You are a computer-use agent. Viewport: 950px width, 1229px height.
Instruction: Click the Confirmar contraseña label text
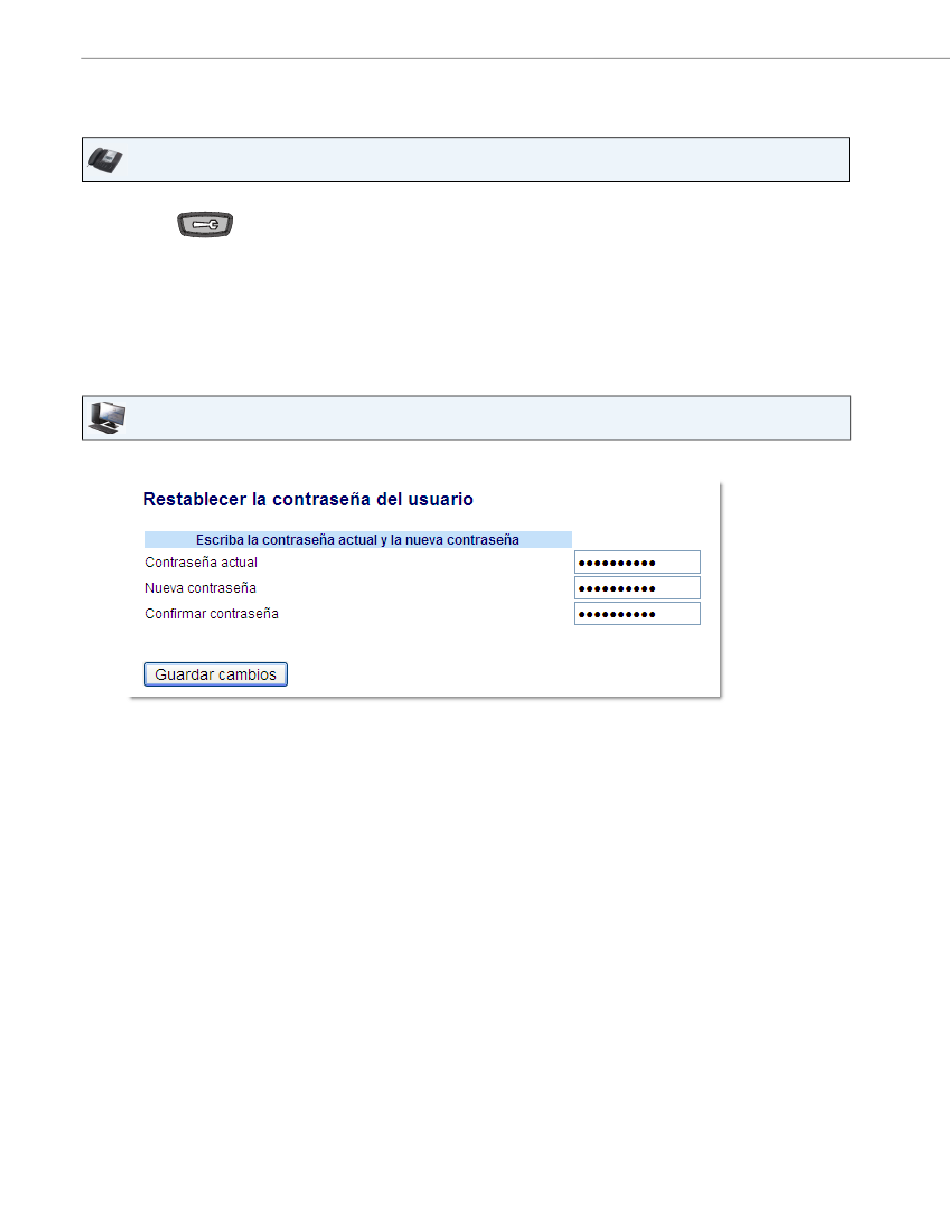[212, 613]
